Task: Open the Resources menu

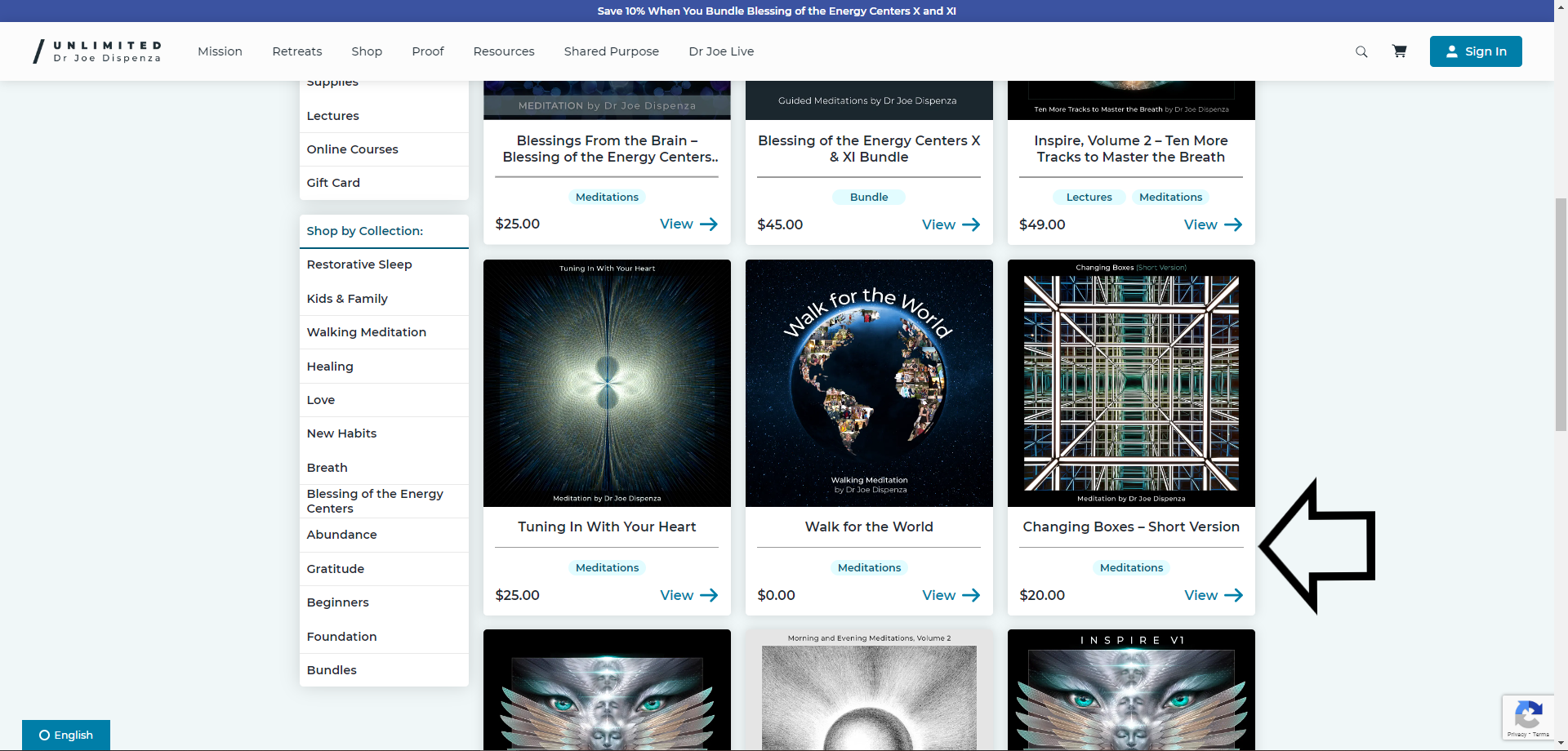Action: tap(504, 51)
